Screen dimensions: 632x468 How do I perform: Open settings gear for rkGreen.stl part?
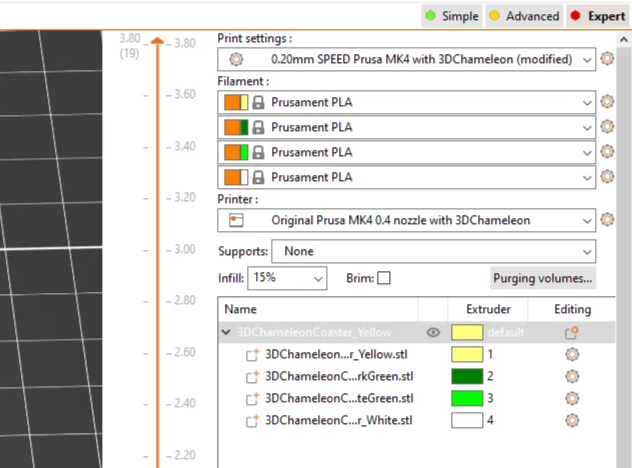(572, 376)
